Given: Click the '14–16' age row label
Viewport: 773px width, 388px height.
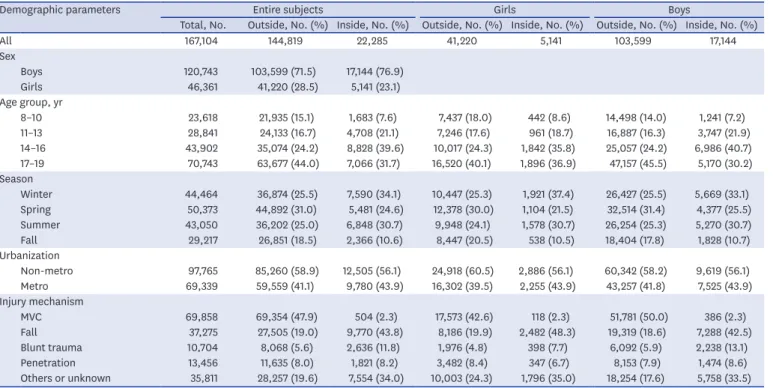Looking at the screenshot, I should 32,148.
